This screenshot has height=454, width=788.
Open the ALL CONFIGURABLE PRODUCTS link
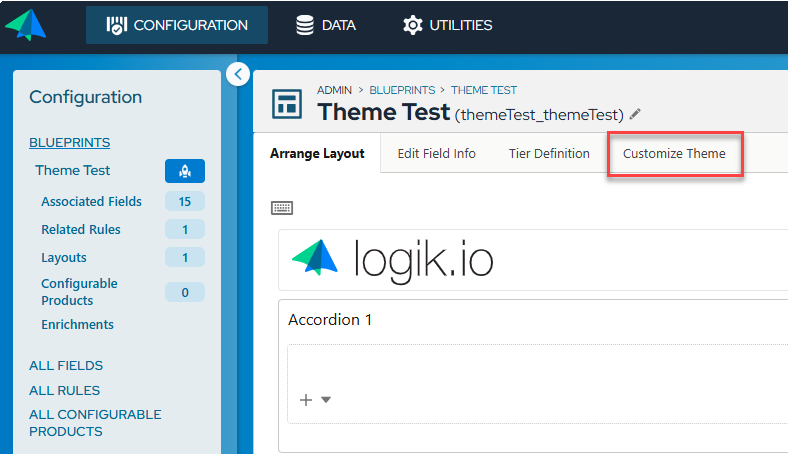(x=95, y=423)
